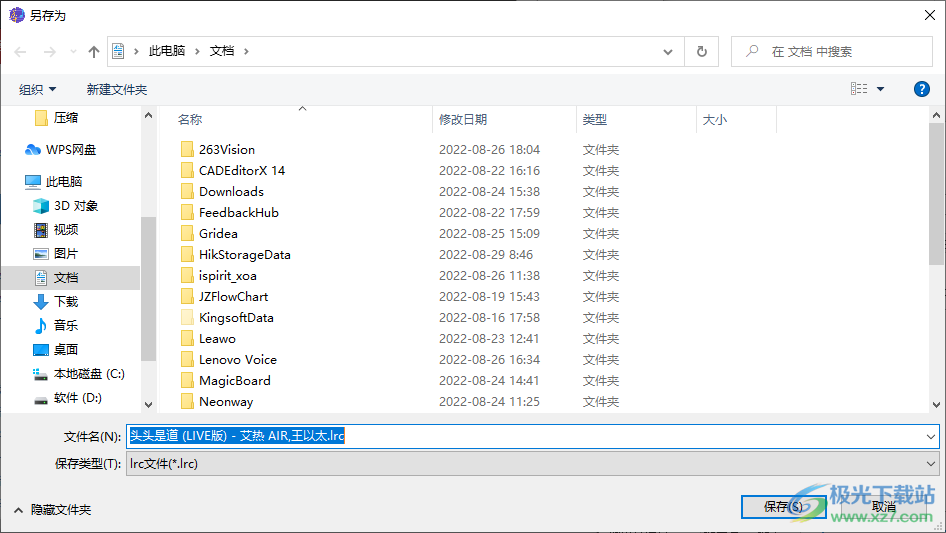Click navigation pane scrollbar up arrow
The height and width of the screenshot is (533, 946).
[148, 115]
